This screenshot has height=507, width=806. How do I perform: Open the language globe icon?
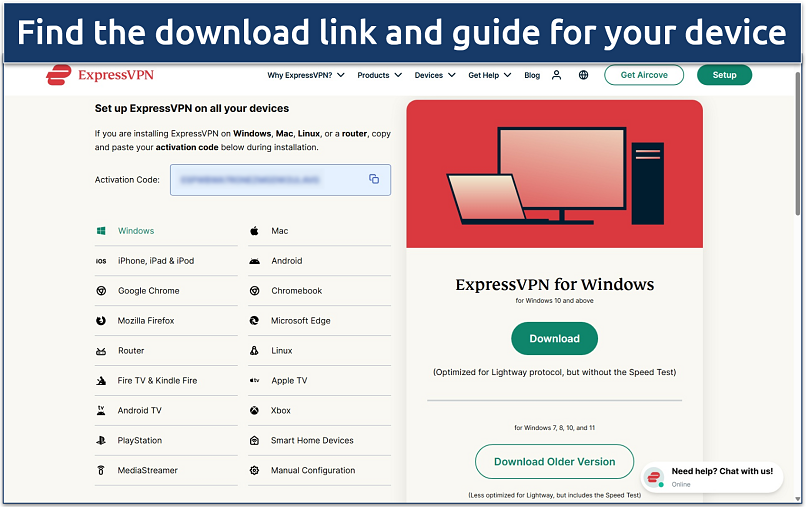coord(583,75)
